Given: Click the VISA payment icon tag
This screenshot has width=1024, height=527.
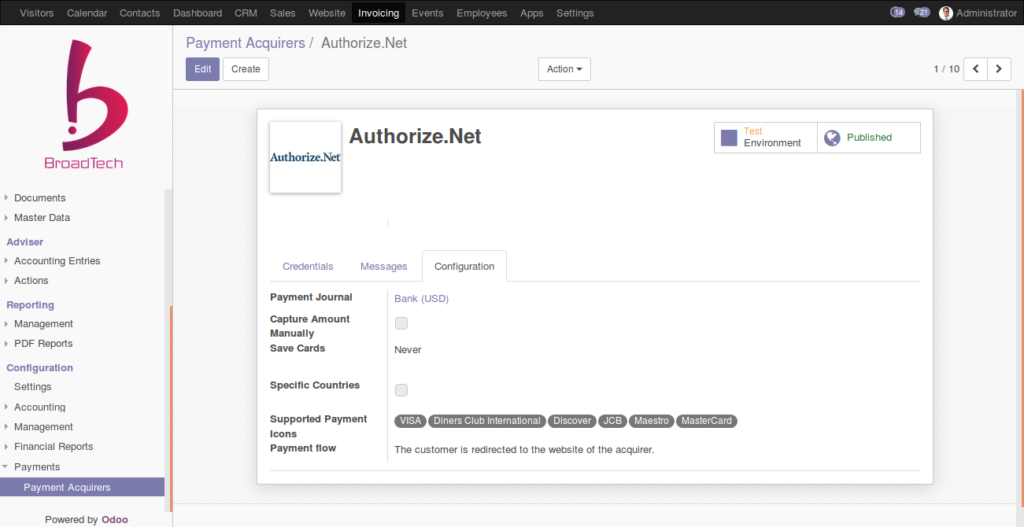Looking at the screenshot, I should (411, 421).
